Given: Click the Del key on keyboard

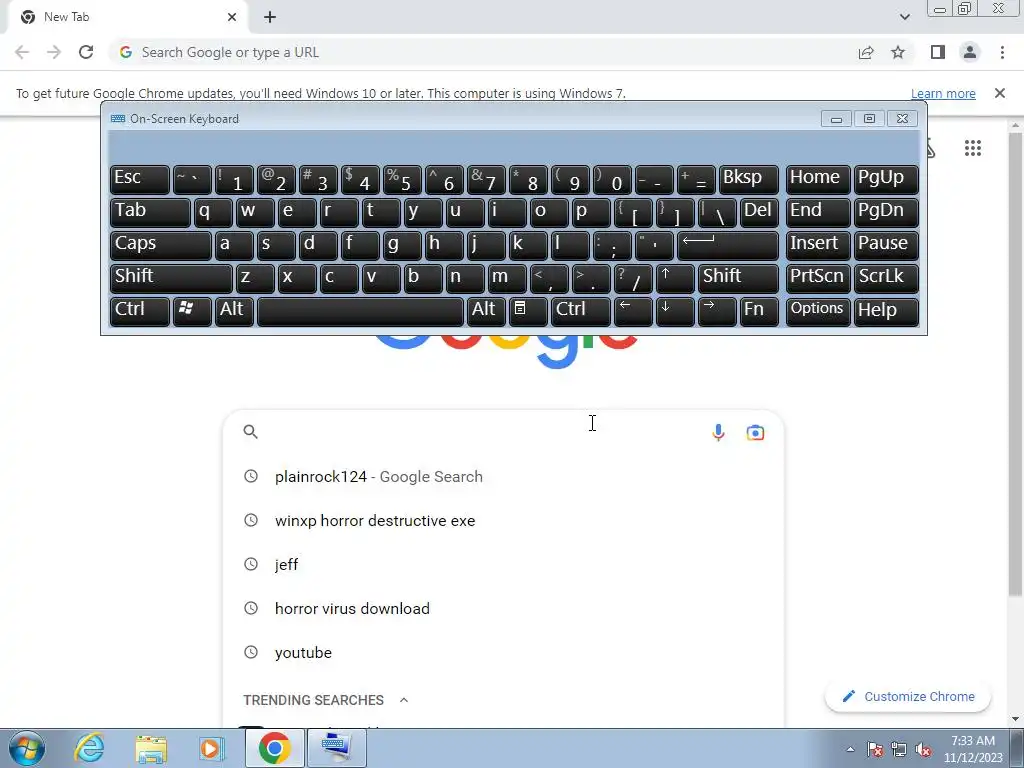Looking at the screenshot, I should point(759,212).
